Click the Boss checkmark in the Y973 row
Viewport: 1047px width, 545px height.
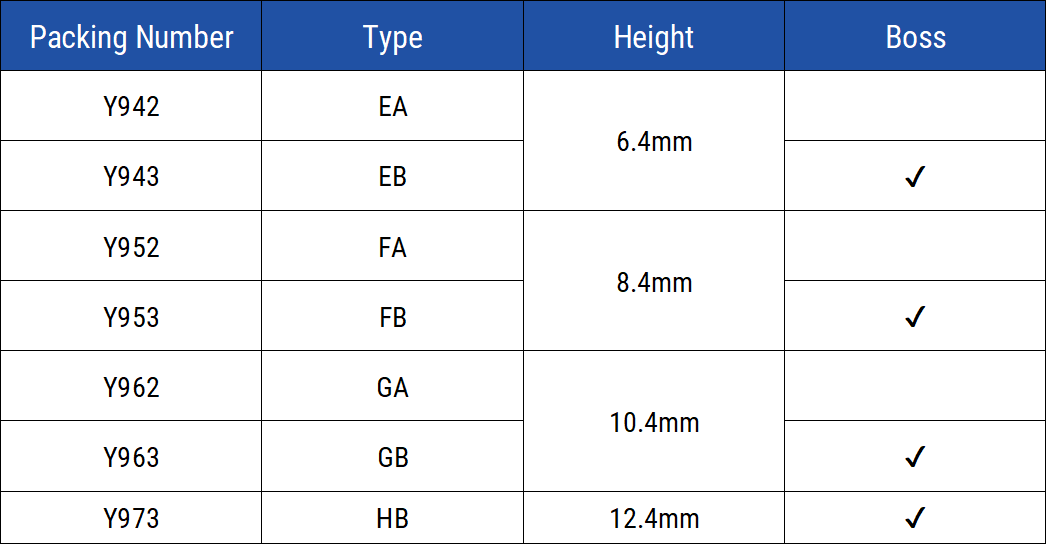click(914, 518)
